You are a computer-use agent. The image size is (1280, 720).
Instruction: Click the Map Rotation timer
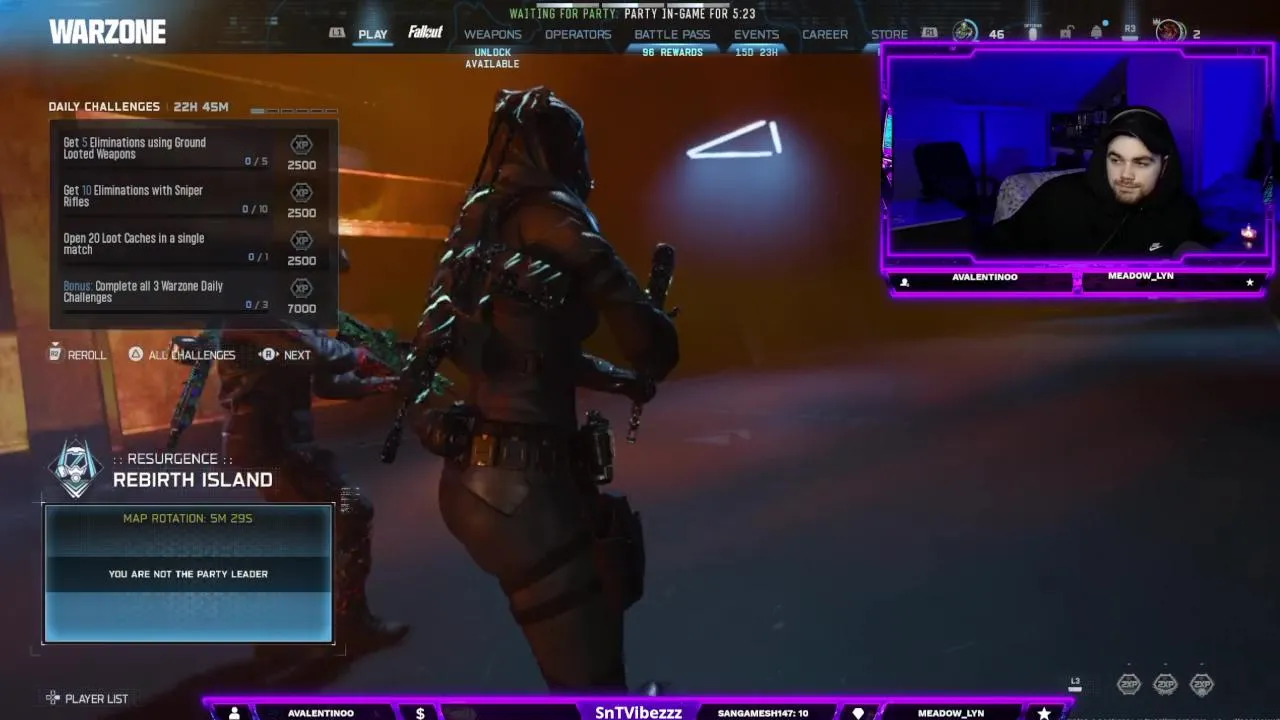188,518
